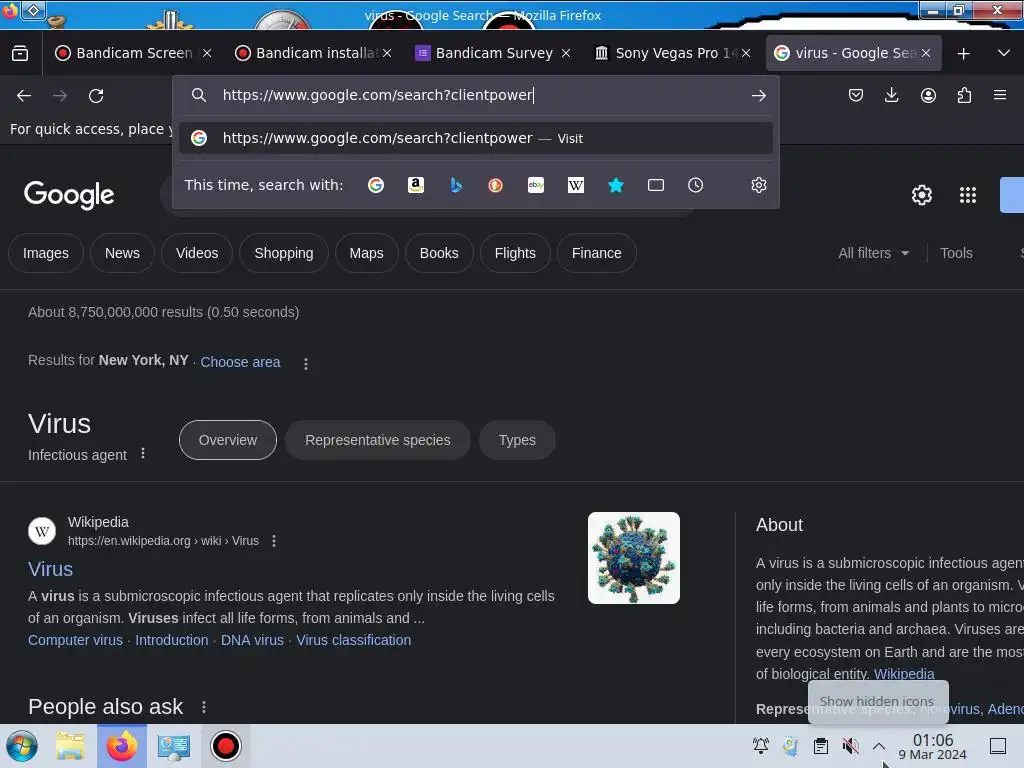Open the Pocket save icon

pos(856,95)
